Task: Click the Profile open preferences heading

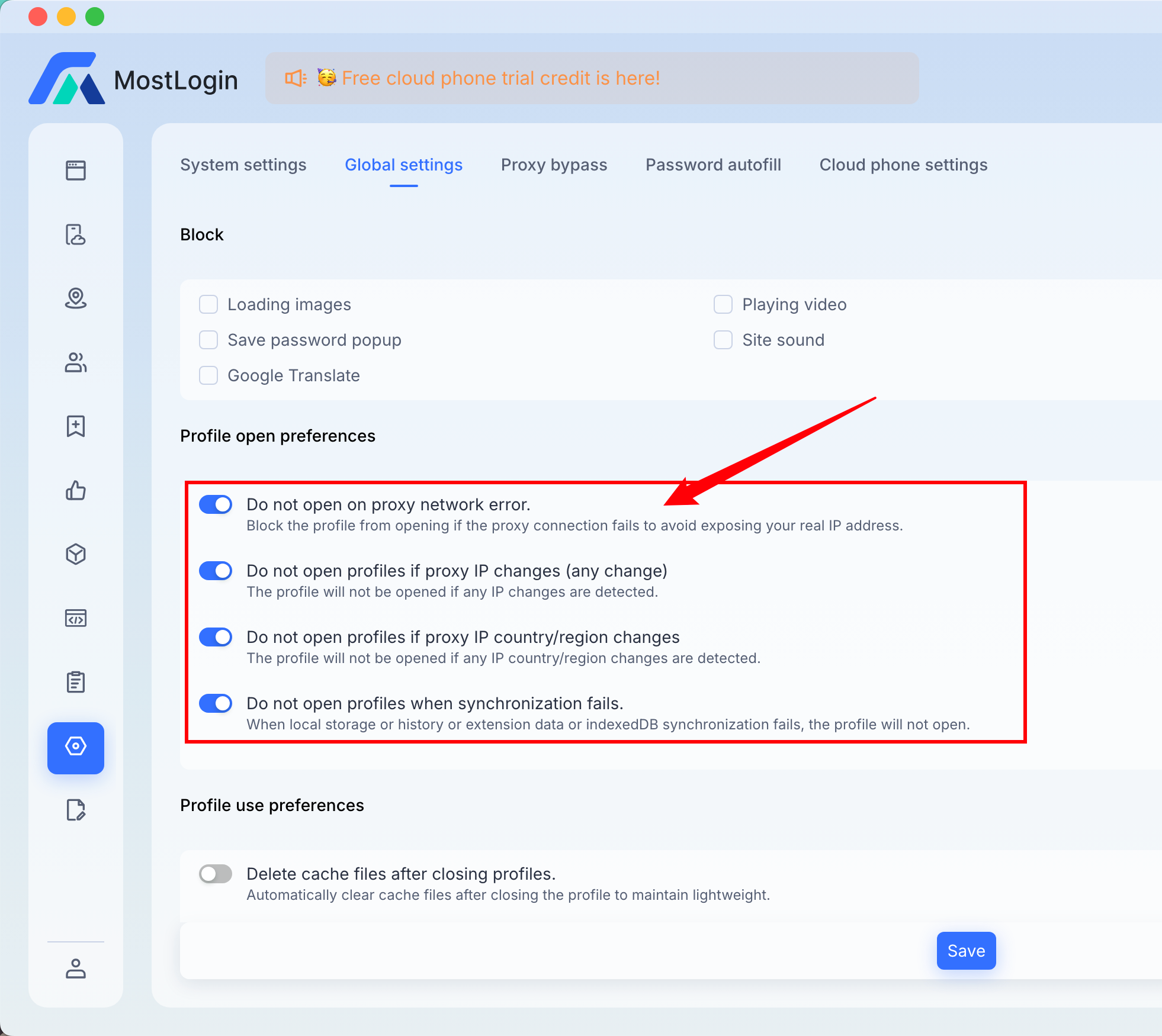Action: pyautogui.click(x=278, y=436)
